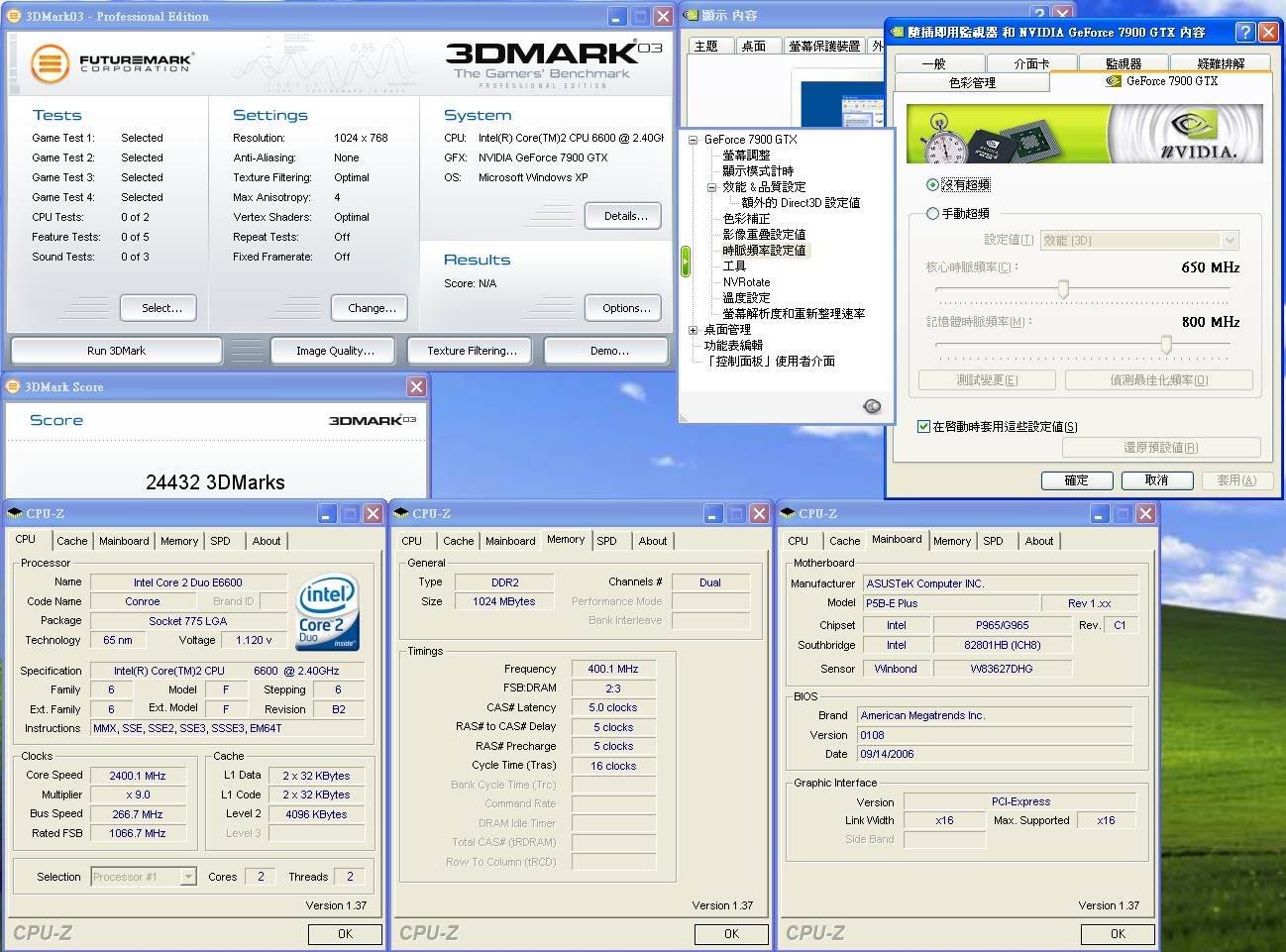
Task: Click the Core Speed 2400.1 MHz field
Action: pos(138,776)
